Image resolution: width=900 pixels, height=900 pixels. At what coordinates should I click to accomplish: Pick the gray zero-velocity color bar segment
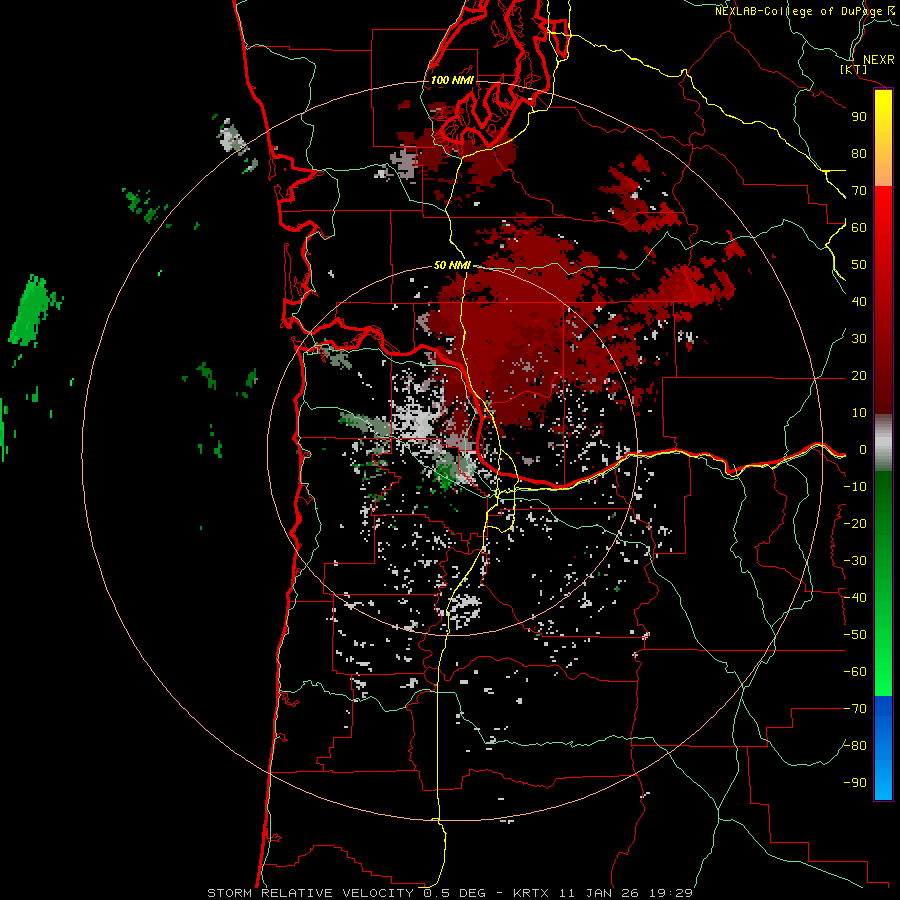tap(883, 443)
